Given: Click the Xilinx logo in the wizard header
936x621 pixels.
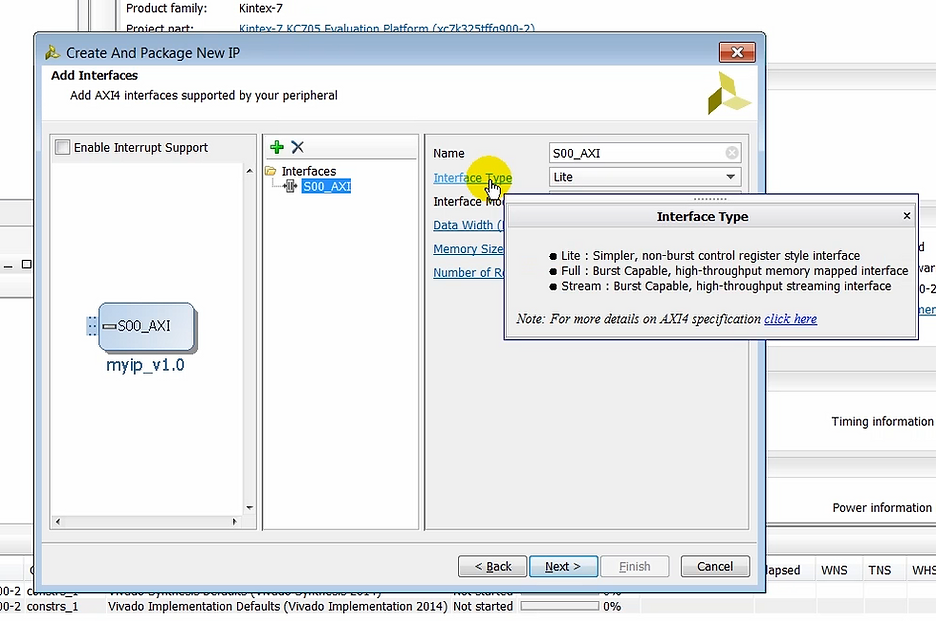Looking at the screenshot, I should click(729, 90).
